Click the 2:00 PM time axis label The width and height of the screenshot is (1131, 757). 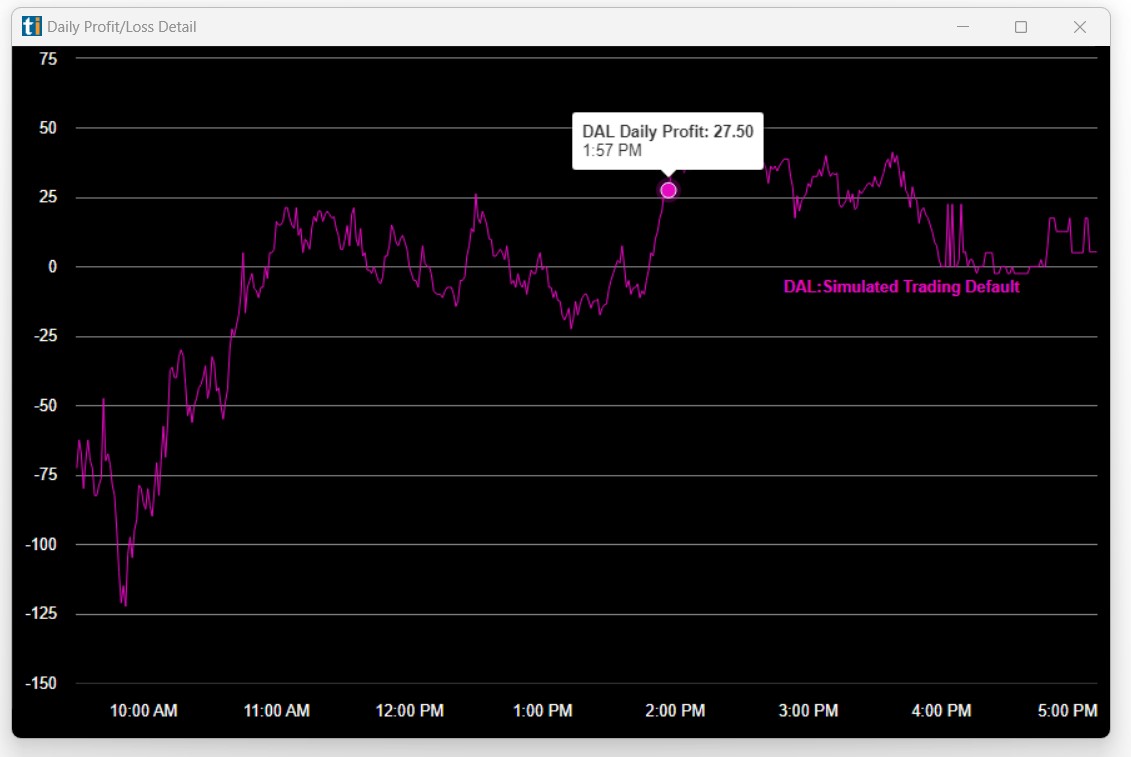click(x=675, y=711)
